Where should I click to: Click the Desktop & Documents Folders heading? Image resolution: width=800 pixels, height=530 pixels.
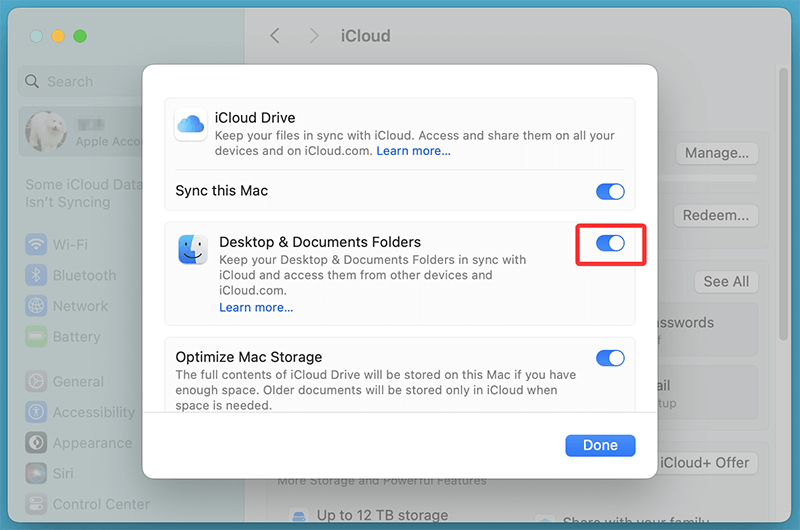coord(320,242)
